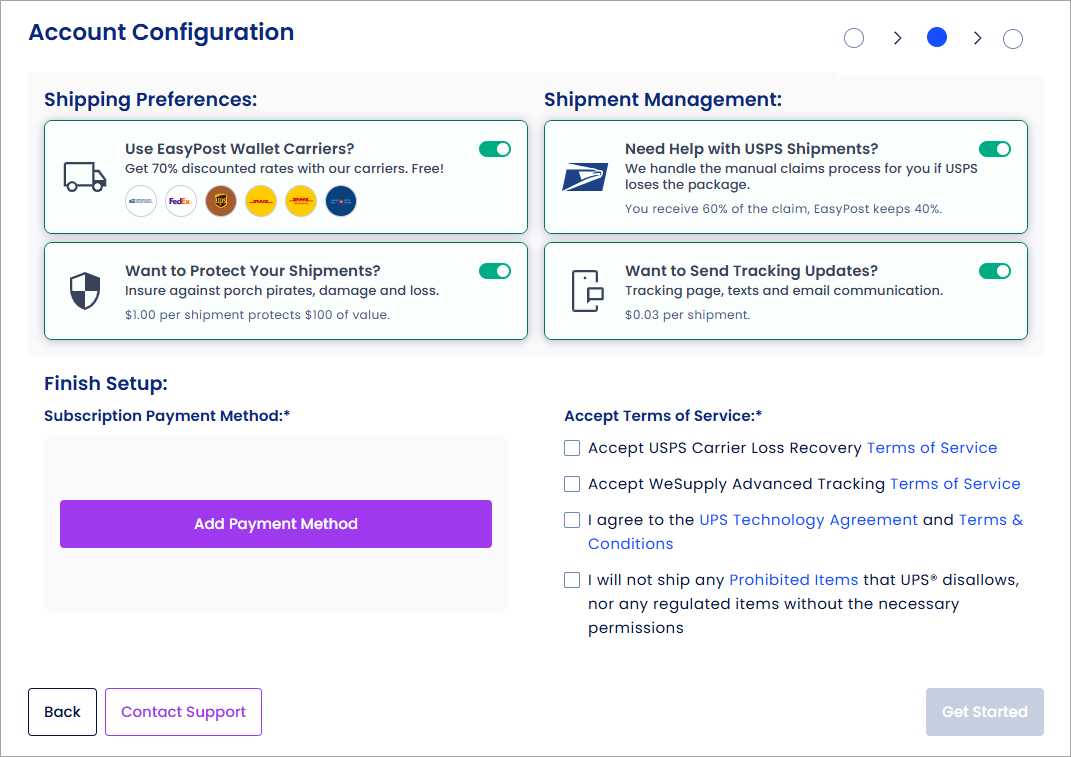Toggle Use EasyPost Wallet Carriers switch
This screenshot has height=757, width=1071.
[495, 149]
